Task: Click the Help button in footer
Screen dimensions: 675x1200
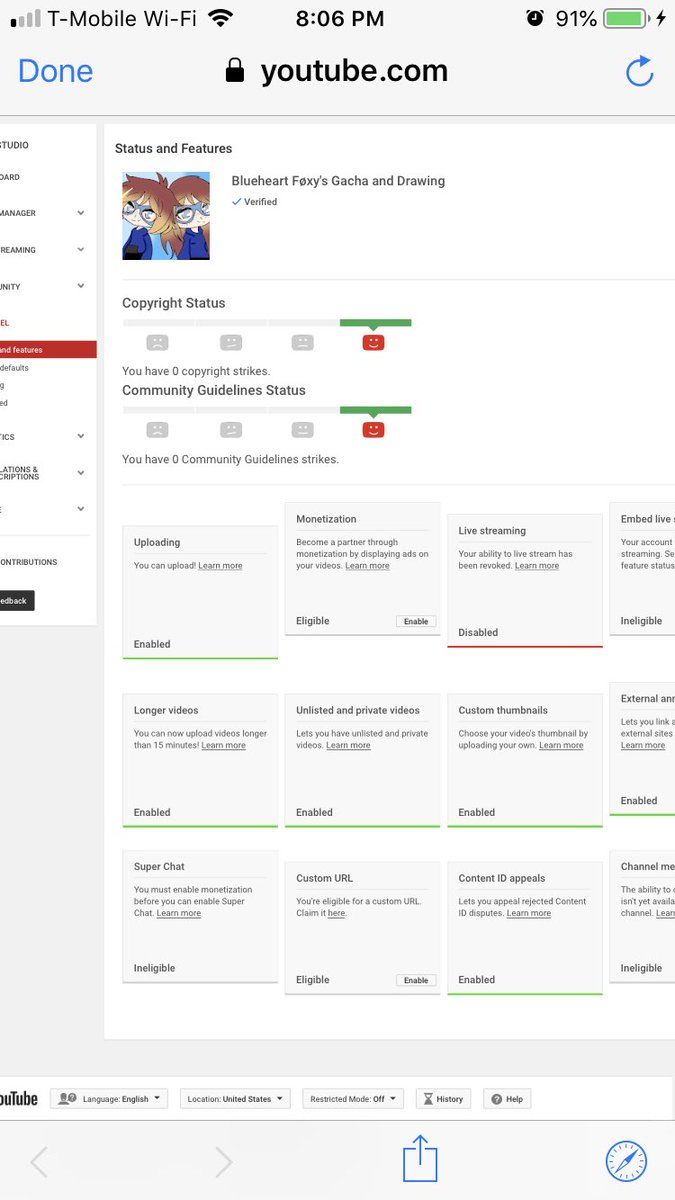Action: [x=507, y=1099]
